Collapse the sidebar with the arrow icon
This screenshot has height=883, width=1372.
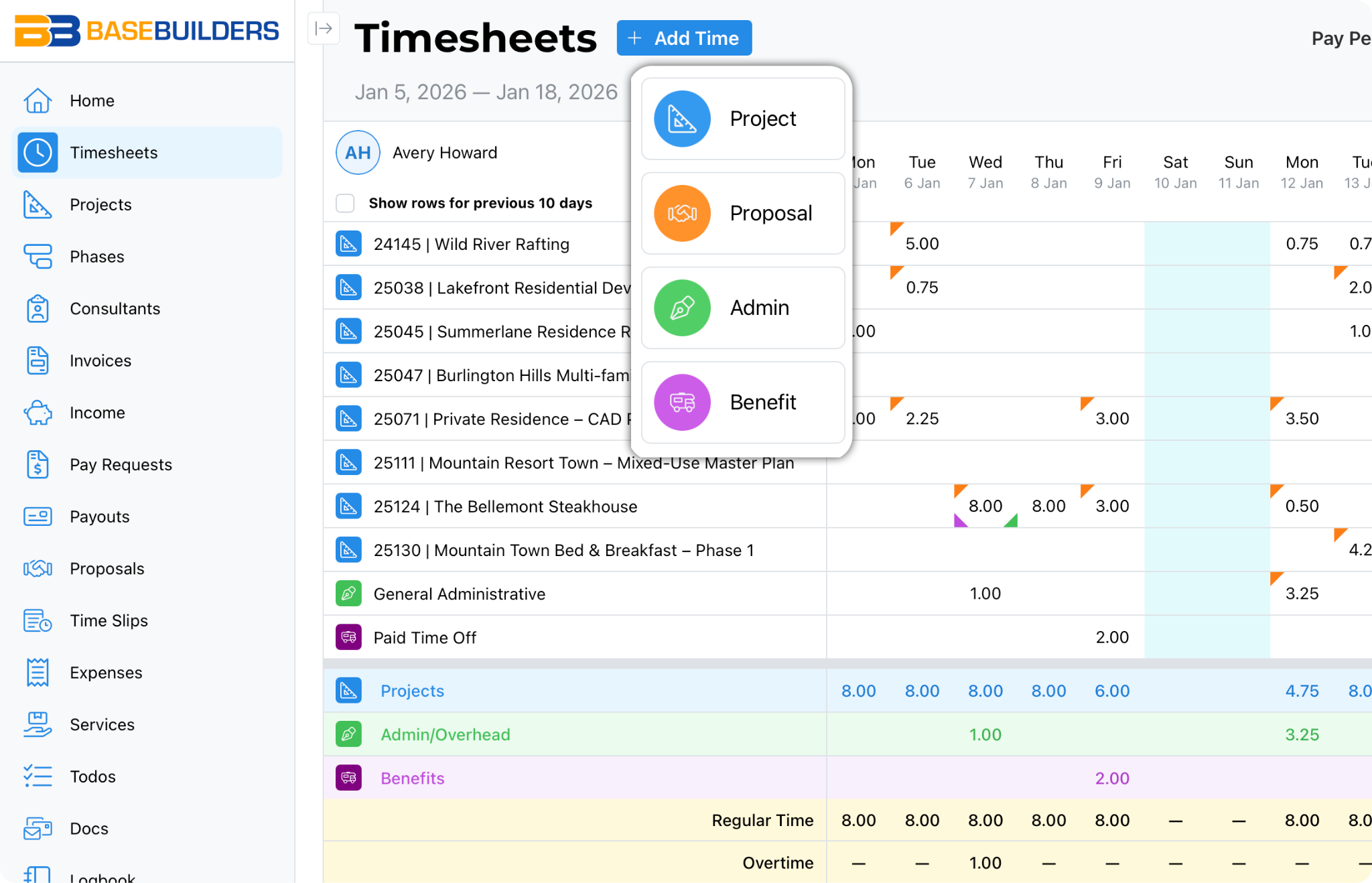coord(324,28)
